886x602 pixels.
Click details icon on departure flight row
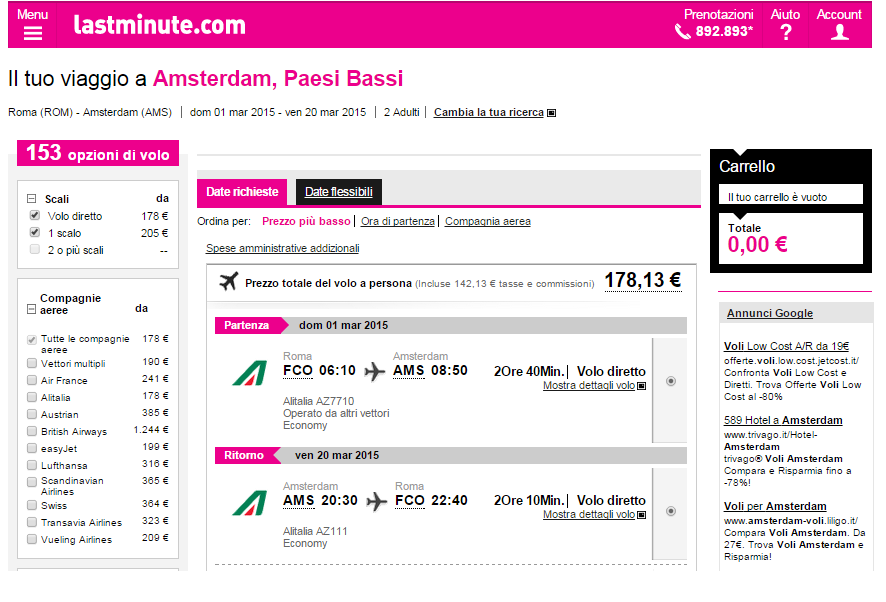[641, 386]
